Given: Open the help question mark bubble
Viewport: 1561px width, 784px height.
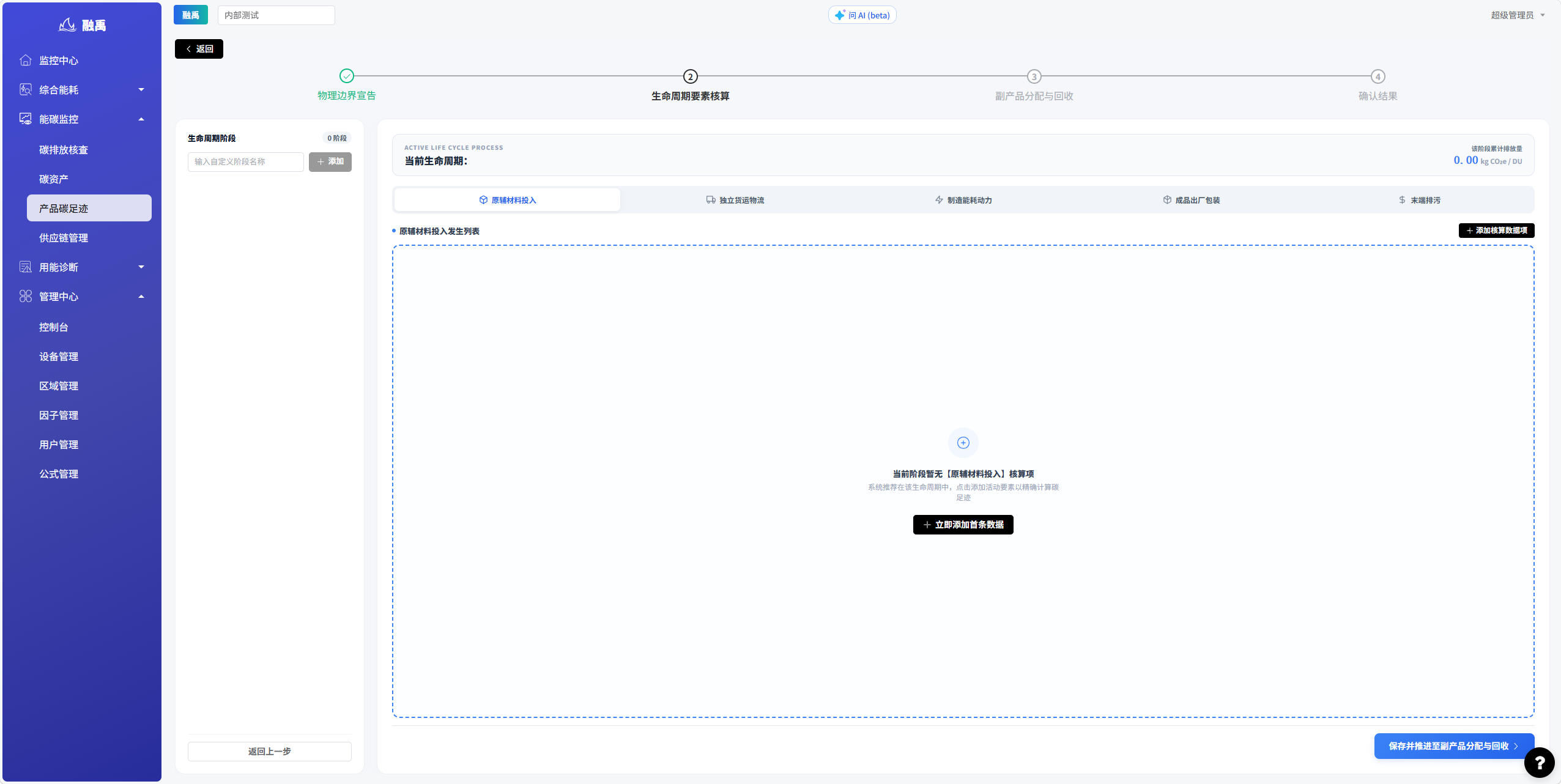Looking at the screenshot, I should tap(1539, 763).
